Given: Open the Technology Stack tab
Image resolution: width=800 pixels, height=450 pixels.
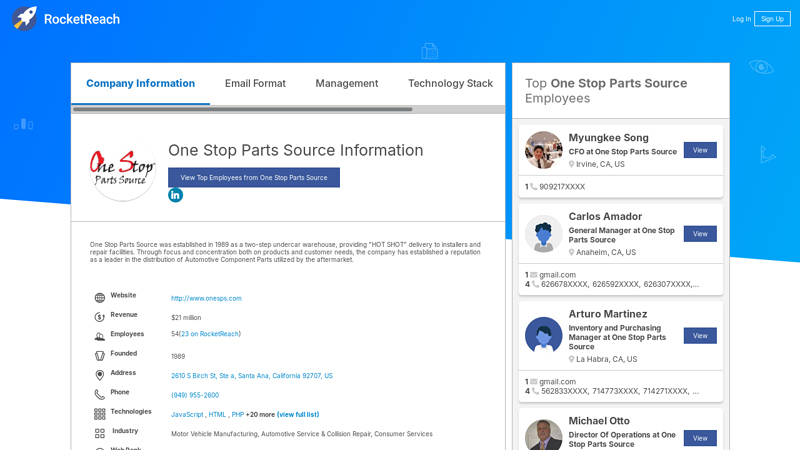Looking at the screenshot, I should pyautogui.click(x=450, y=83).
